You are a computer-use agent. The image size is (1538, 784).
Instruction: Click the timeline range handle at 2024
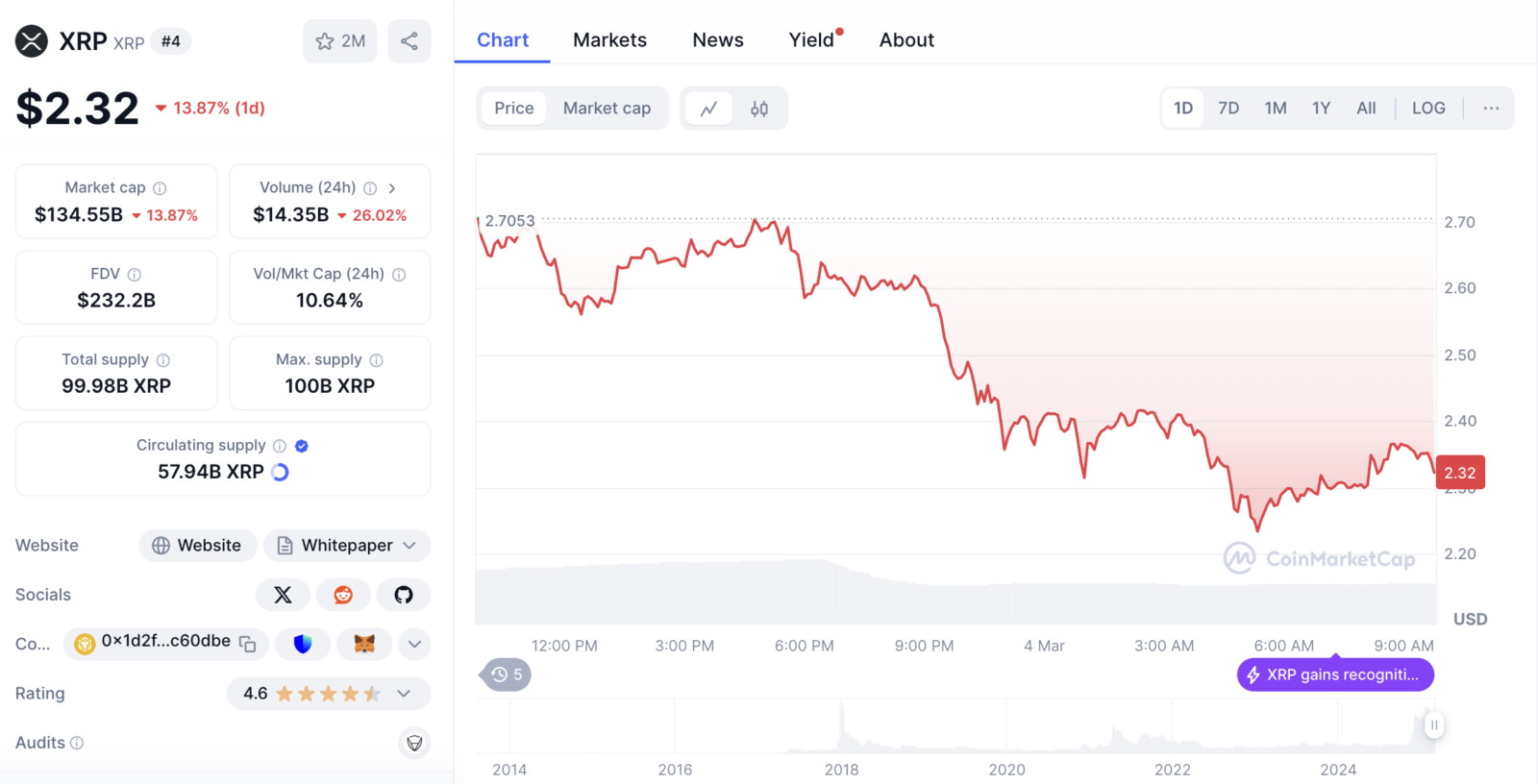click(1433, 725)
